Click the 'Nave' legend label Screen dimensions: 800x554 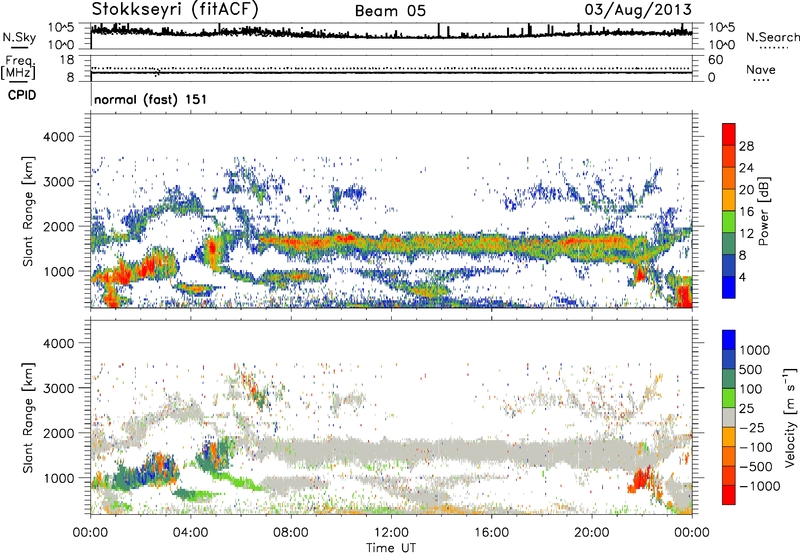click(x=761, y=69)
